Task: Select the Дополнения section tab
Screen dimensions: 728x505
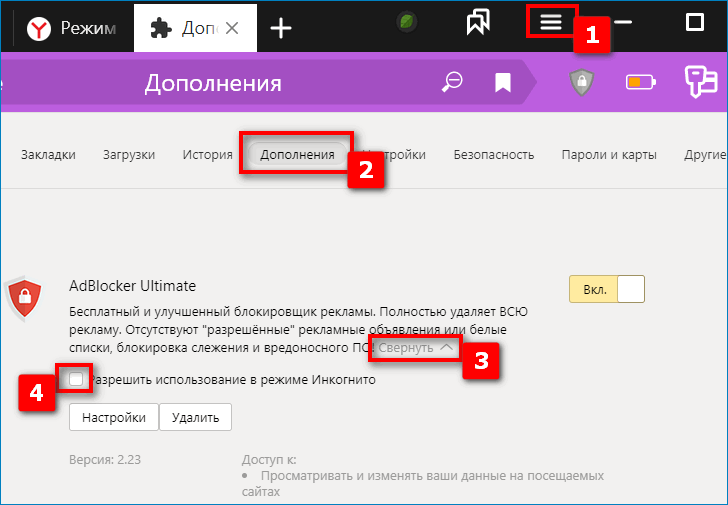Action: pyautogui.click(x=297, y=155)
